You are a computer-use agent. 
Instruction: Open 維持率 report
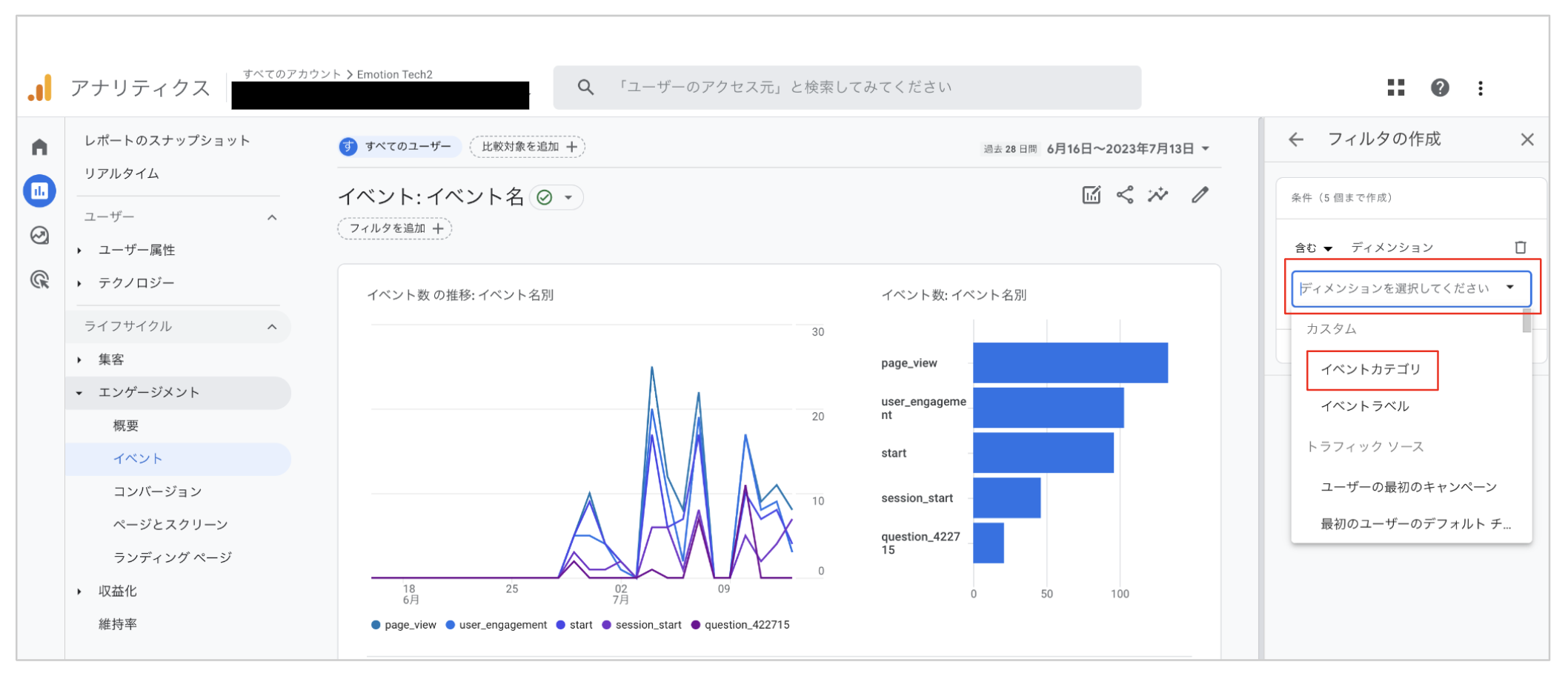118,624
